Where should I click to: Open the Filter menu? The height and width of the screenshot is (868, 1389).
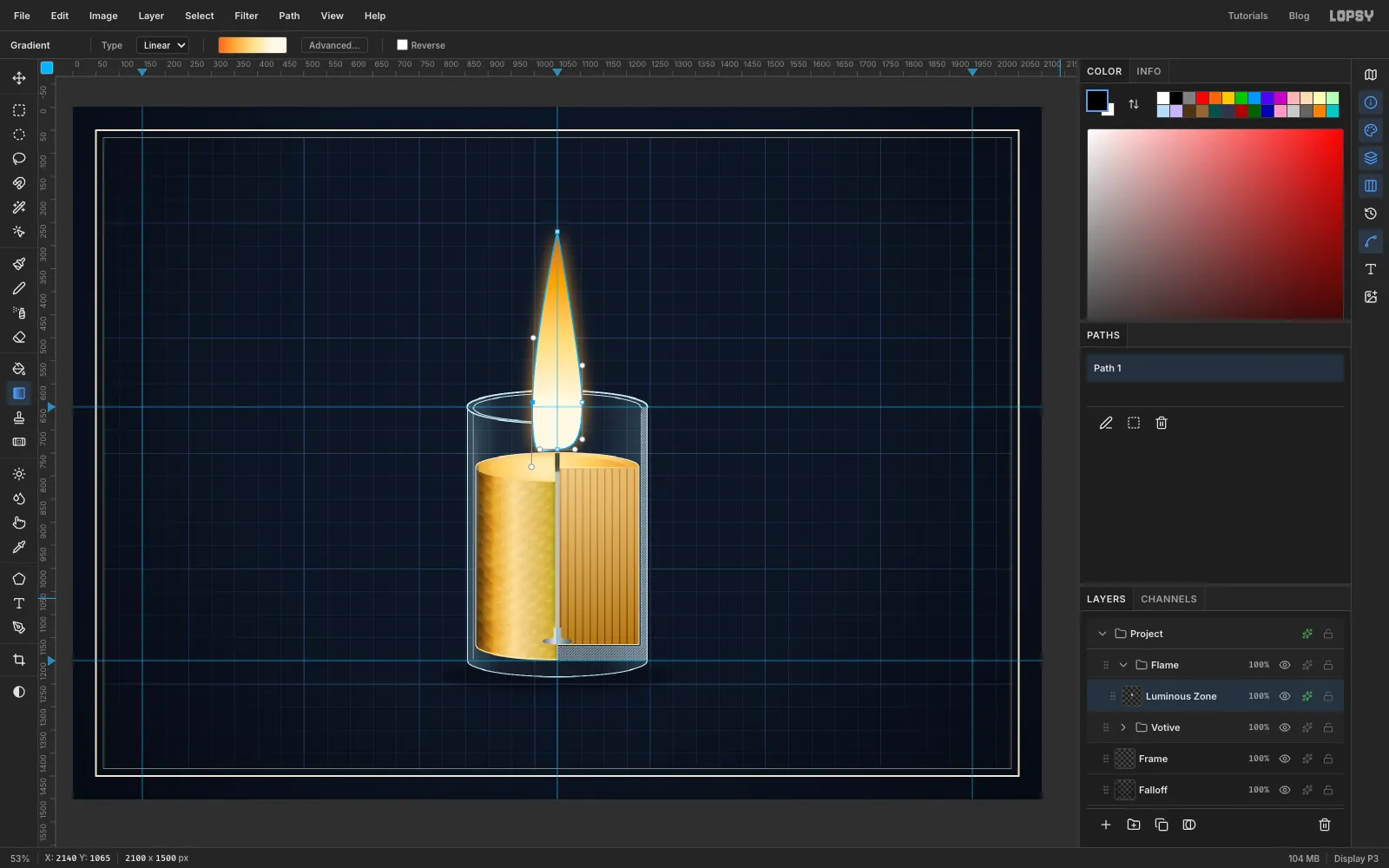pos(247,16)
